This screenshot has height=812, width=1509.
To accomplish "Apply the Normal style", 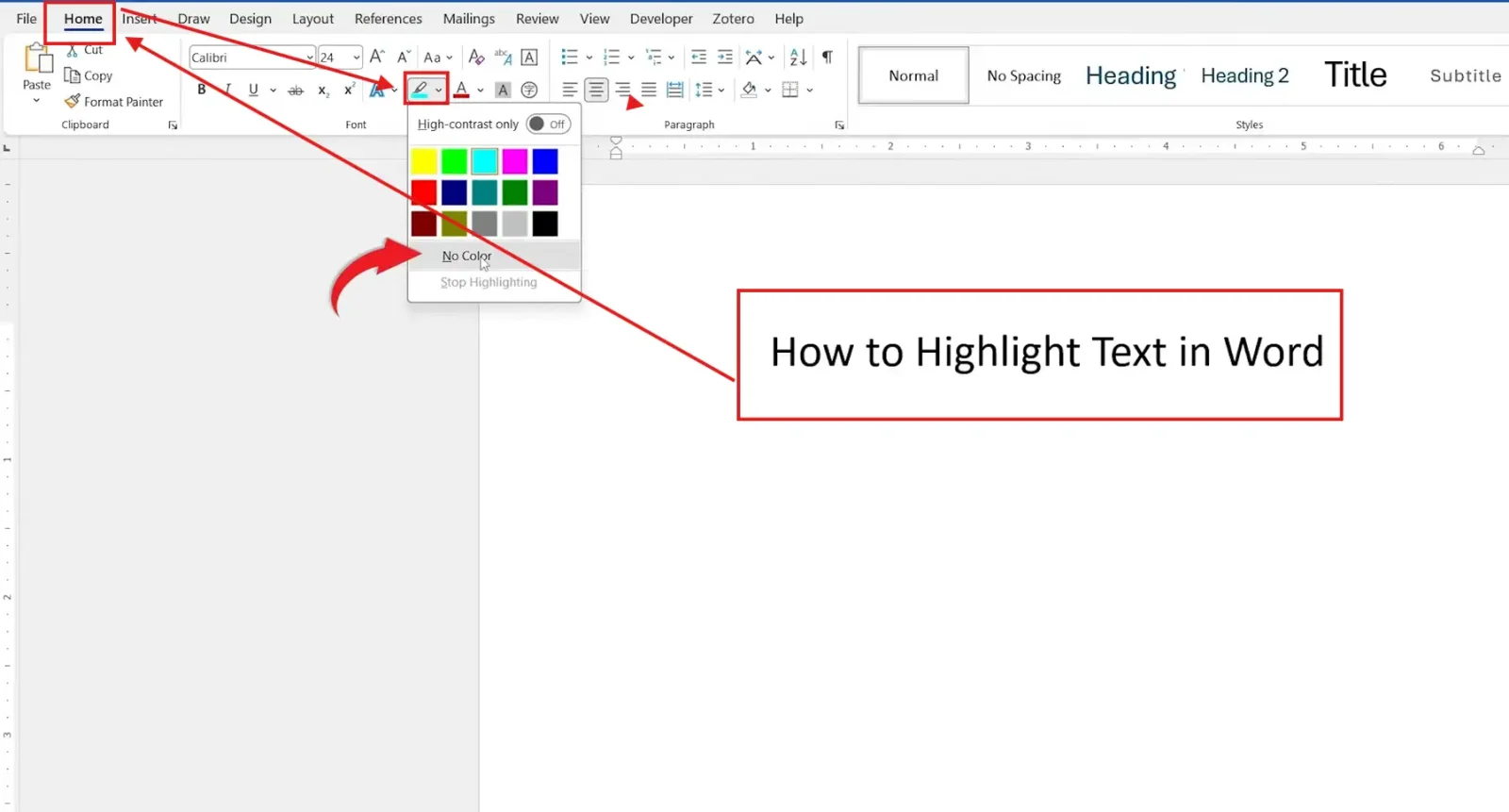I will pos(913,75).
